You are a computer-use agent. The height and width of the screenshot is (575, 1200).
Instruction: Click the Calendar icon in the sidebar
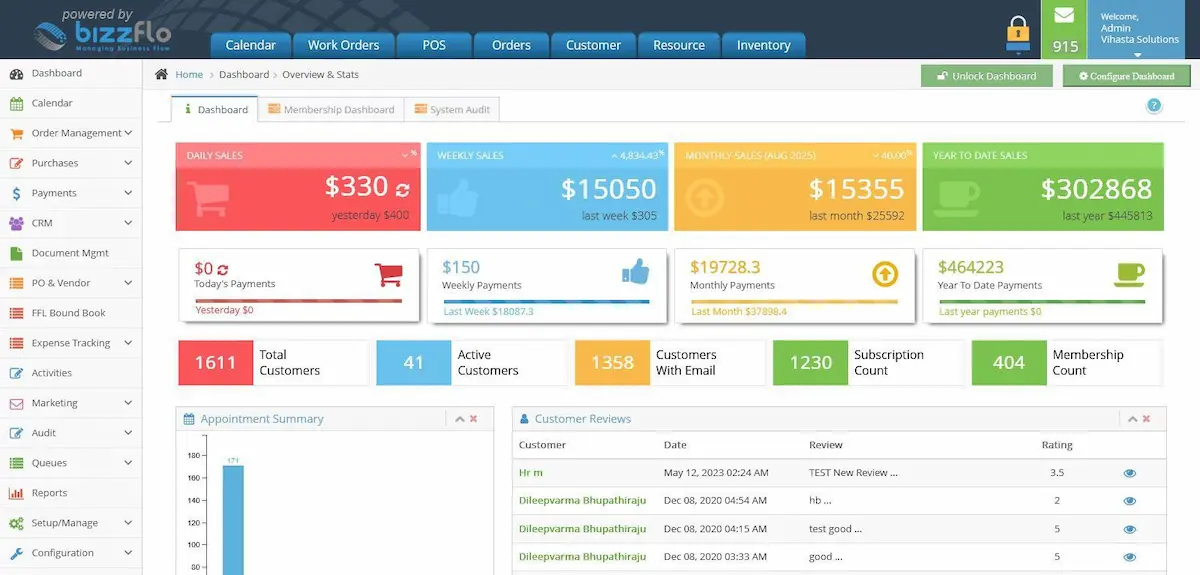pyautogui.click(x=16, y=103)
